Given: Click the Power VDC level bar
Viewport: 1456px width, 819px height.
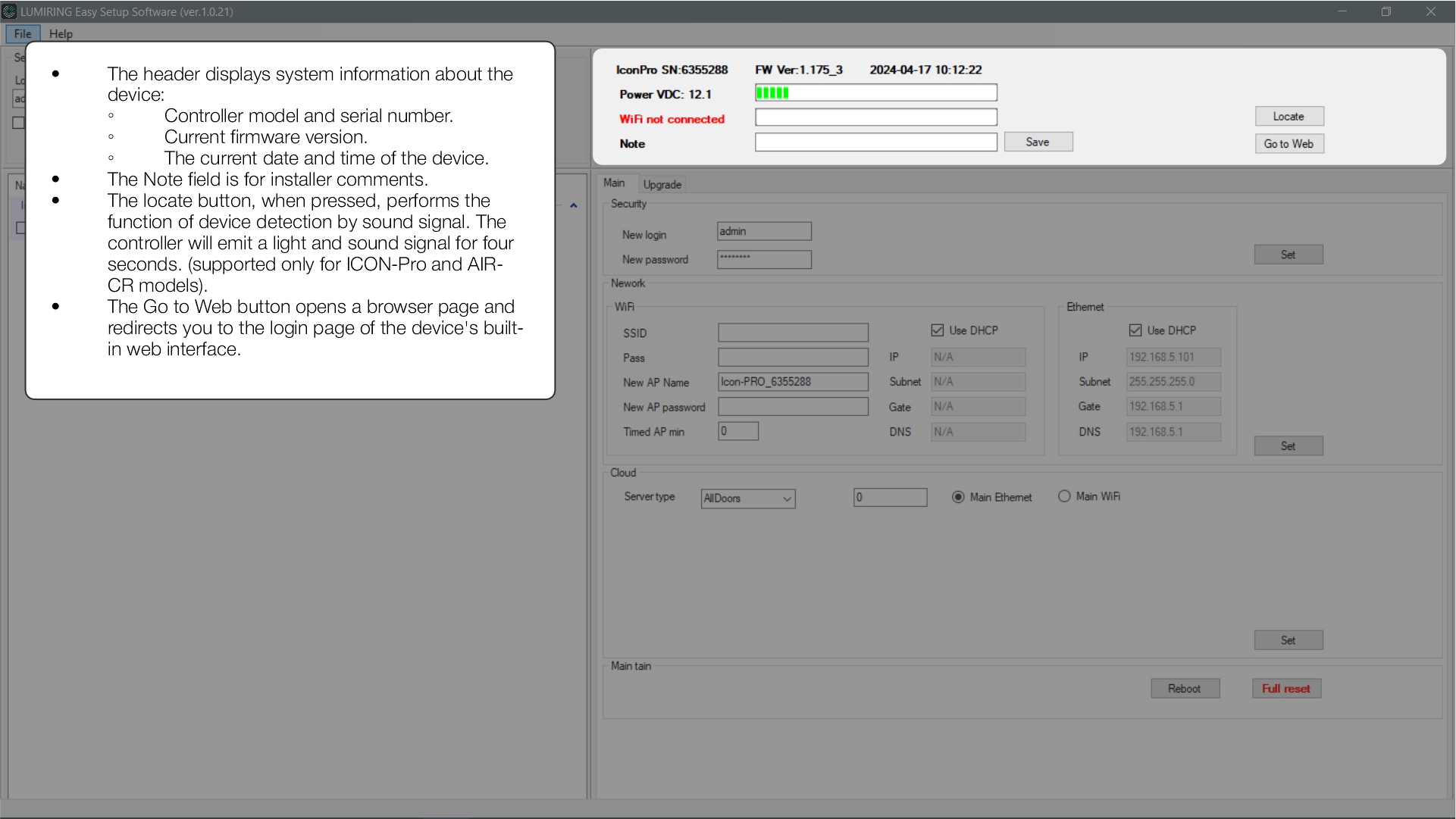Looking at the screenshot, I should click(x=875, y=92).
